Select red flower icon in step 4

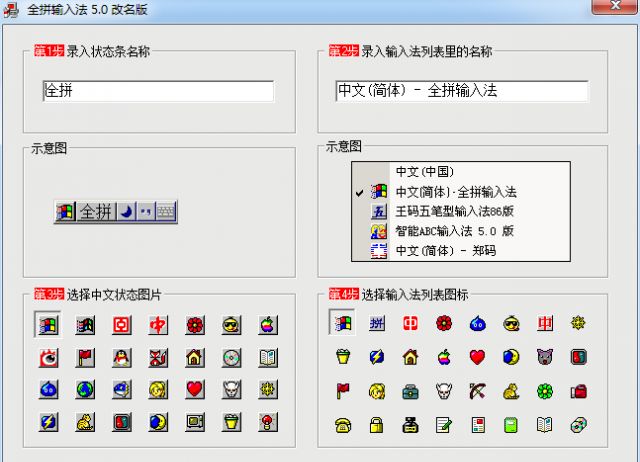point(444,323)
